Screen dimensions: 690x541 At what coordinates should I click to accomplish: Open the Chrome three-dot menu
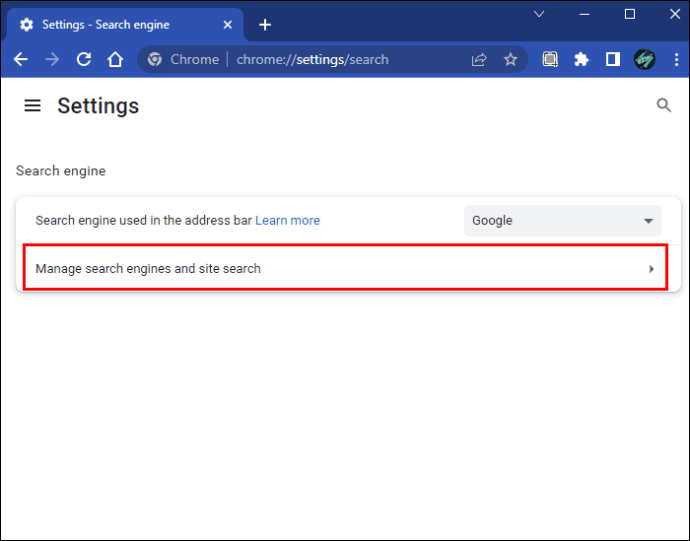coord(676,59)
